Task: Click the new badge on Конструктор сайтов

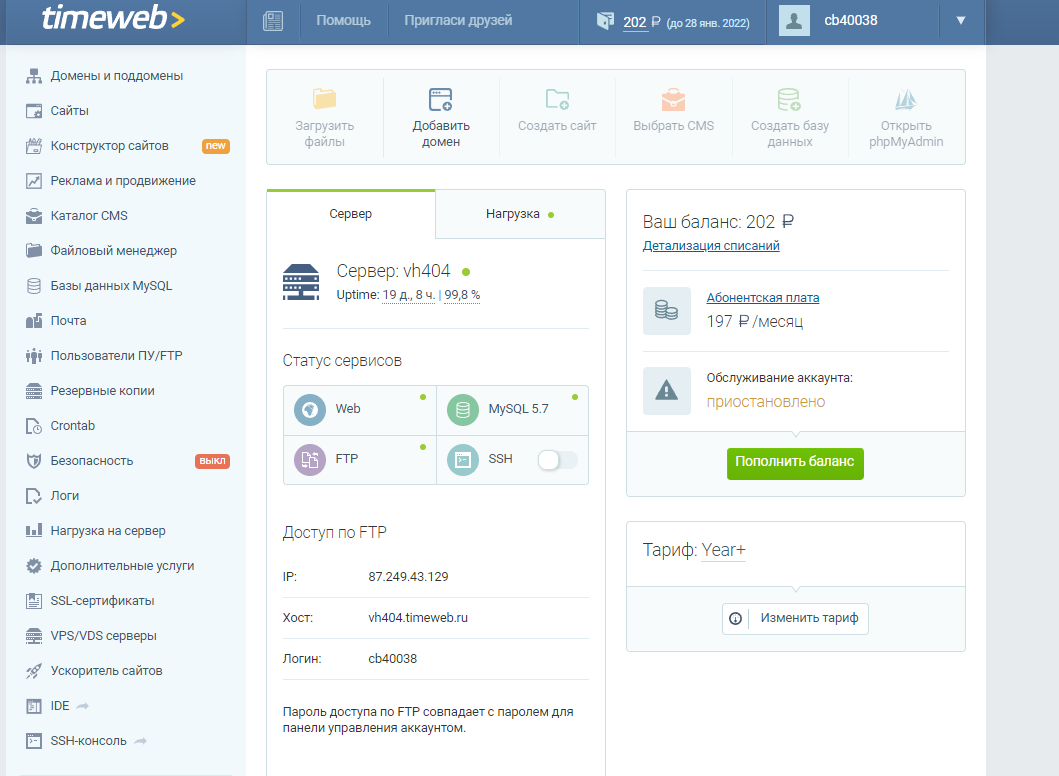Action: pos(216,146)
